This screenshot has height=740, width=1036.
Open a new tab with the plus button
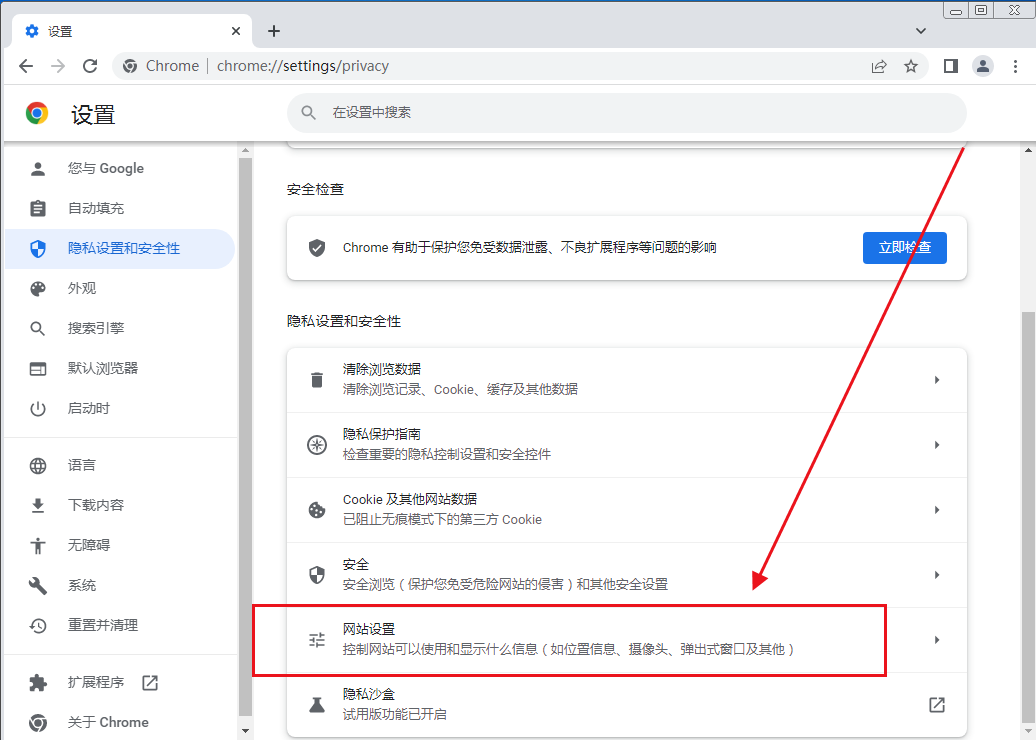pos(274,31)
